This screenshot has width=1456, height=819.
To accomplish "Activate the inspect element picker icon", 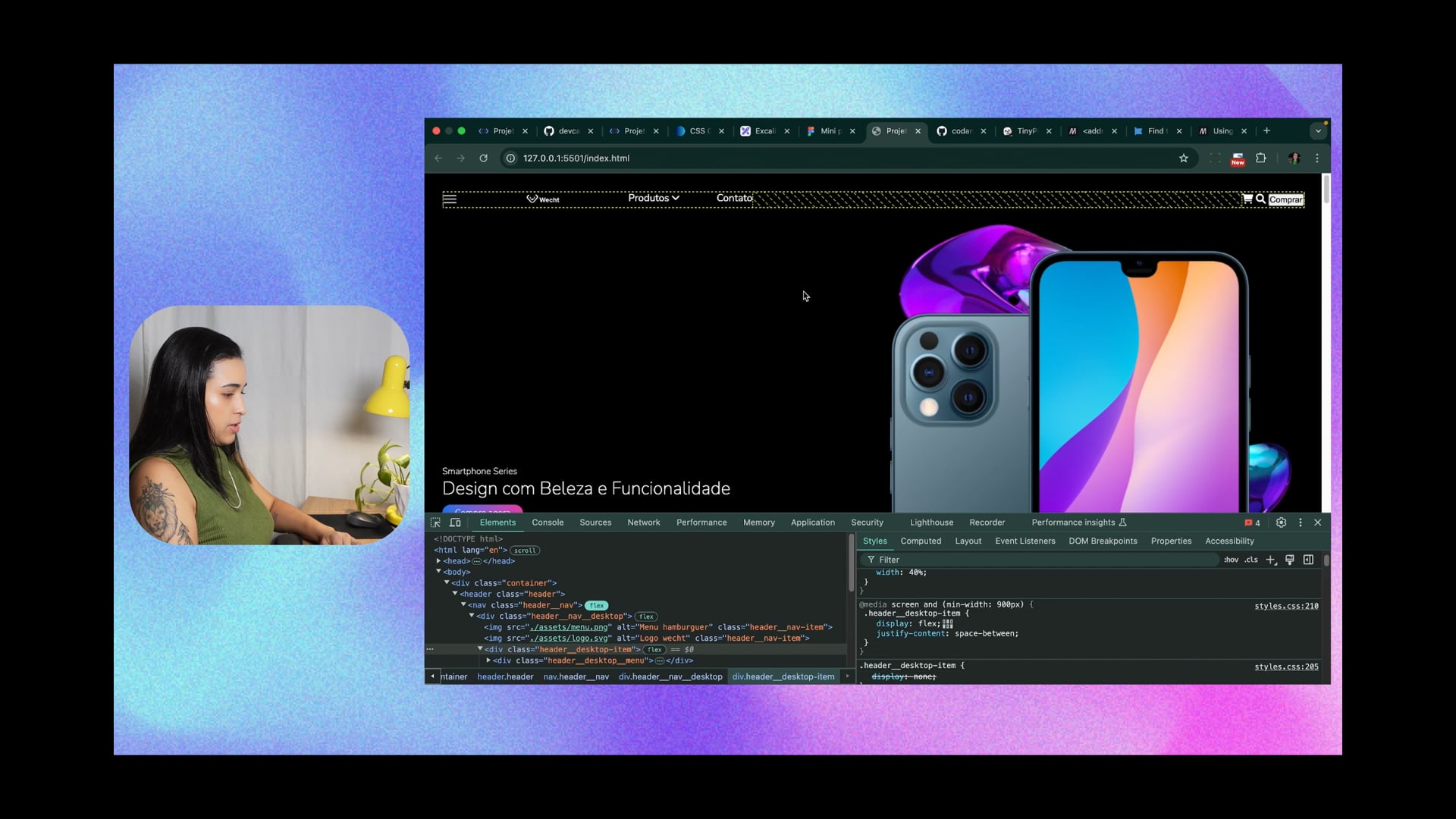I will coord(435,522).
